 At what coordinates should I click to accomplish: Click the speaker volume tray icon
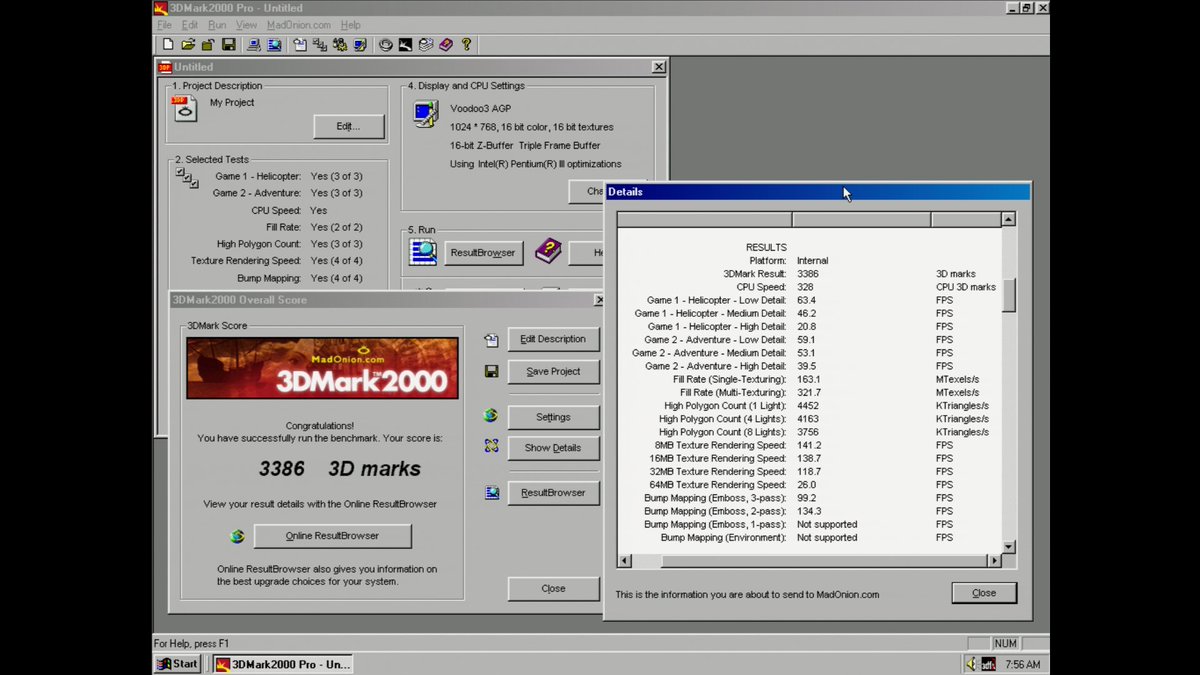[x=971, y=664]
